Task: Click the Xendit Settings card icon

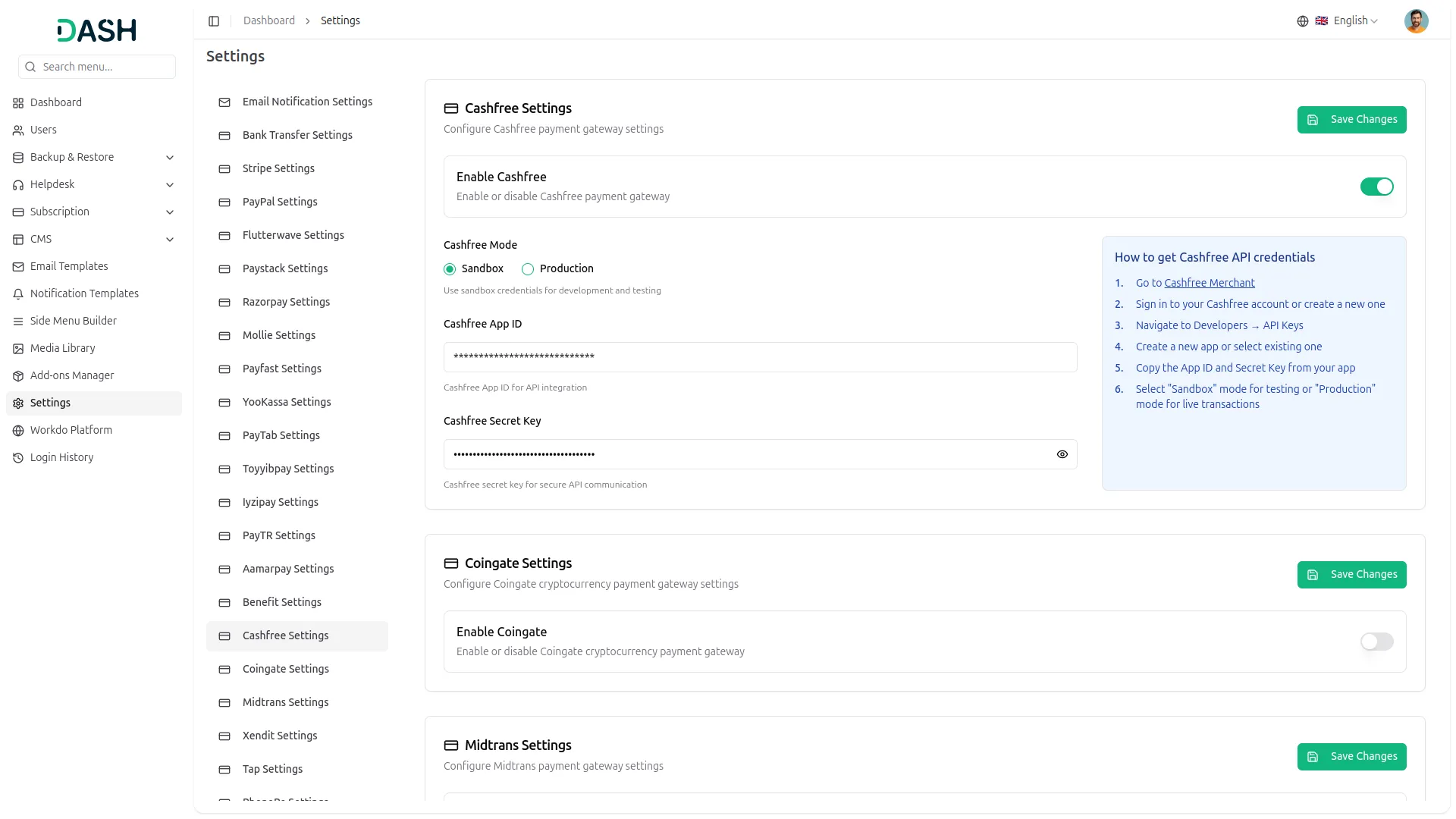Action: 224,736
